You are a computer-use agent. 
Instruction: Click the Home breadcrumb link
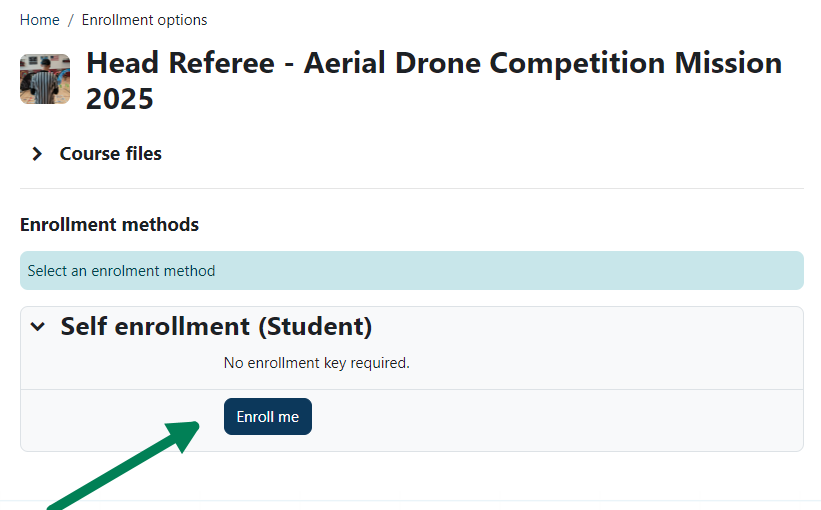tap(39, 20)
